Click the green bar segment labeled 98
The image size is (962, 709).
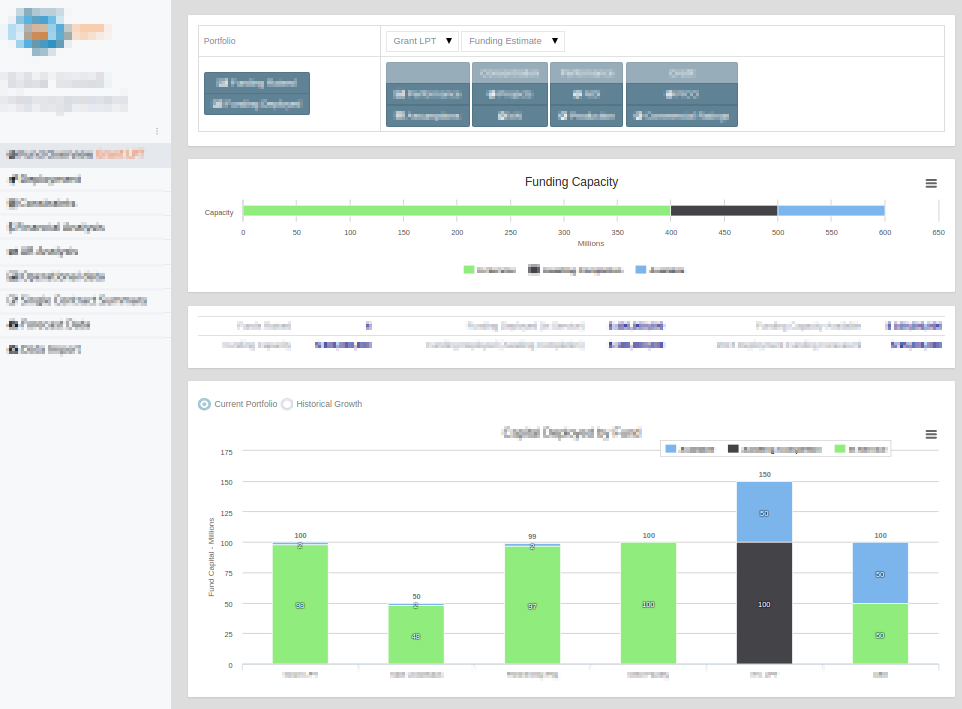300,605
